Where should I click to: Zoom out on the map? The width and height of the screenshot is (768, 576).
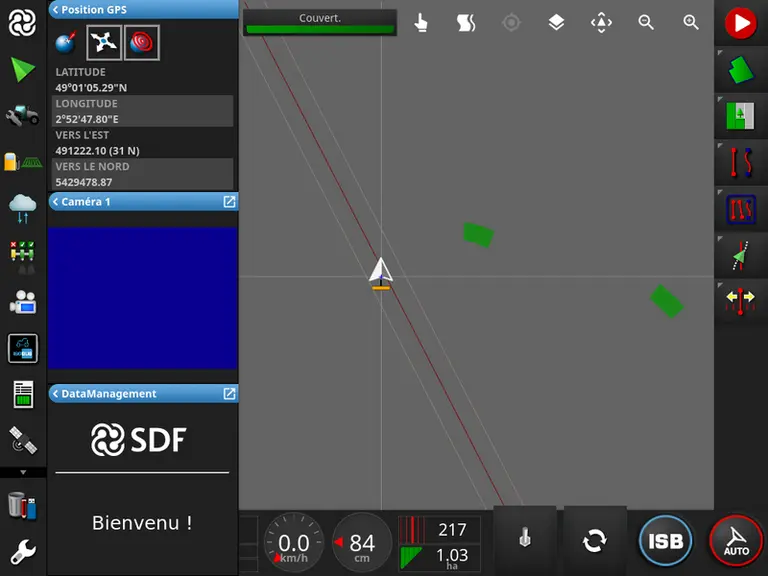pos(646,23)
